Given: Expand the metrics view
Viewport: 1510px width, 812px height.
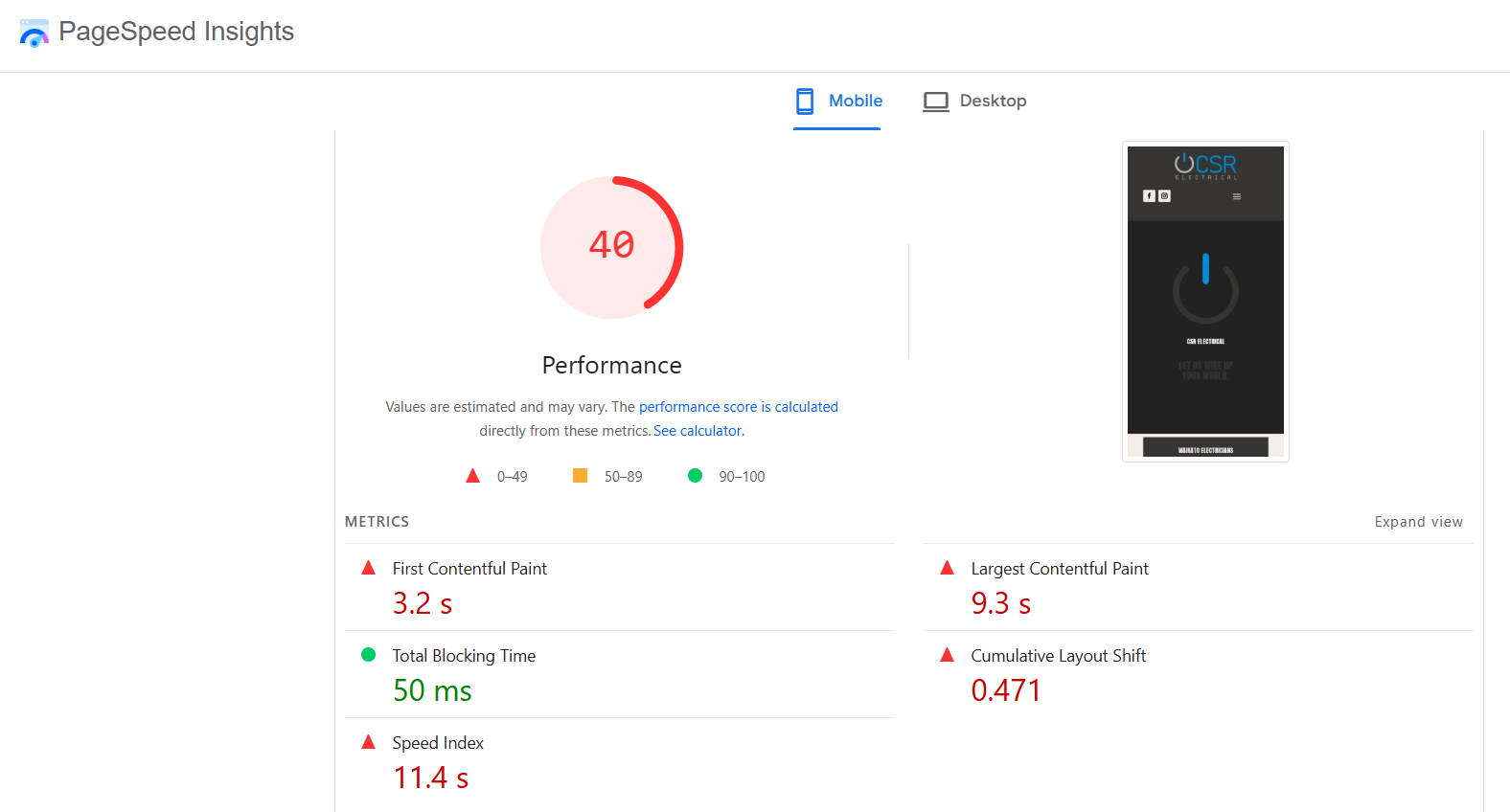Looking at the screenshot, I should pyautogui.click(x=1418, y=522).
